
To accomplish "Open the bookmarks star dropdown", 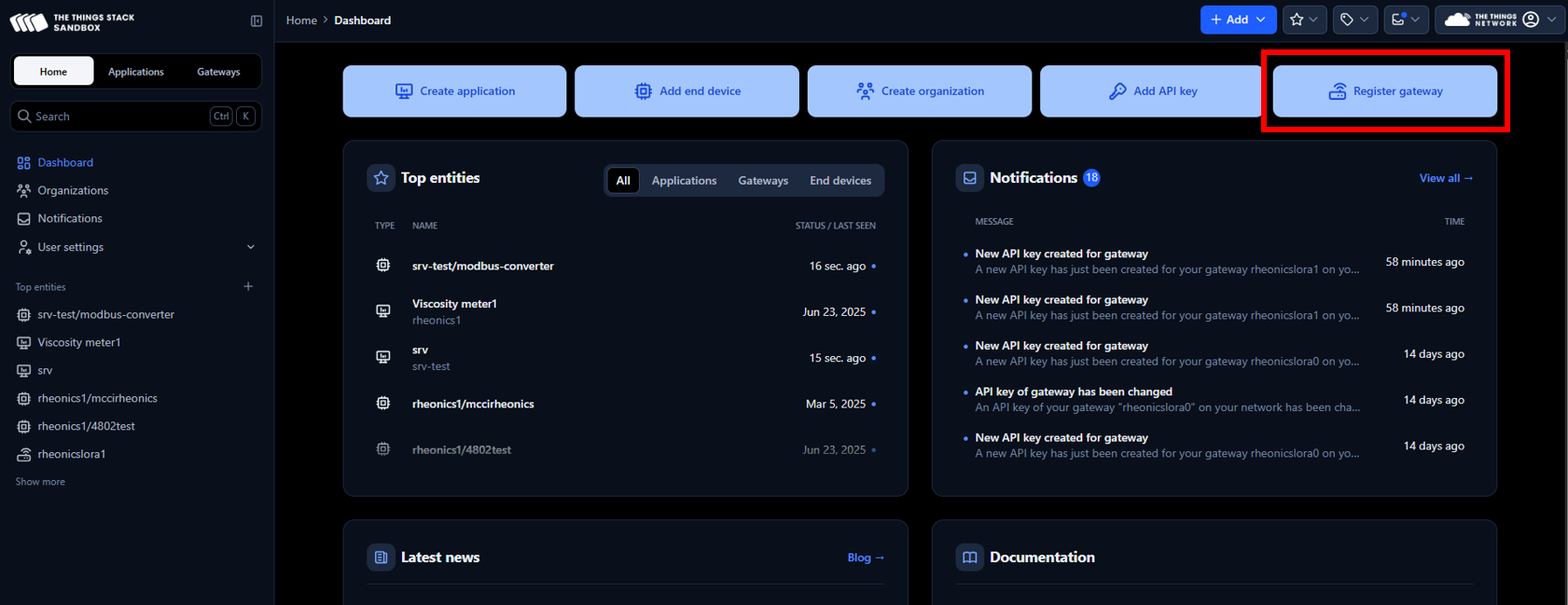I will [x=1304, y=20].
